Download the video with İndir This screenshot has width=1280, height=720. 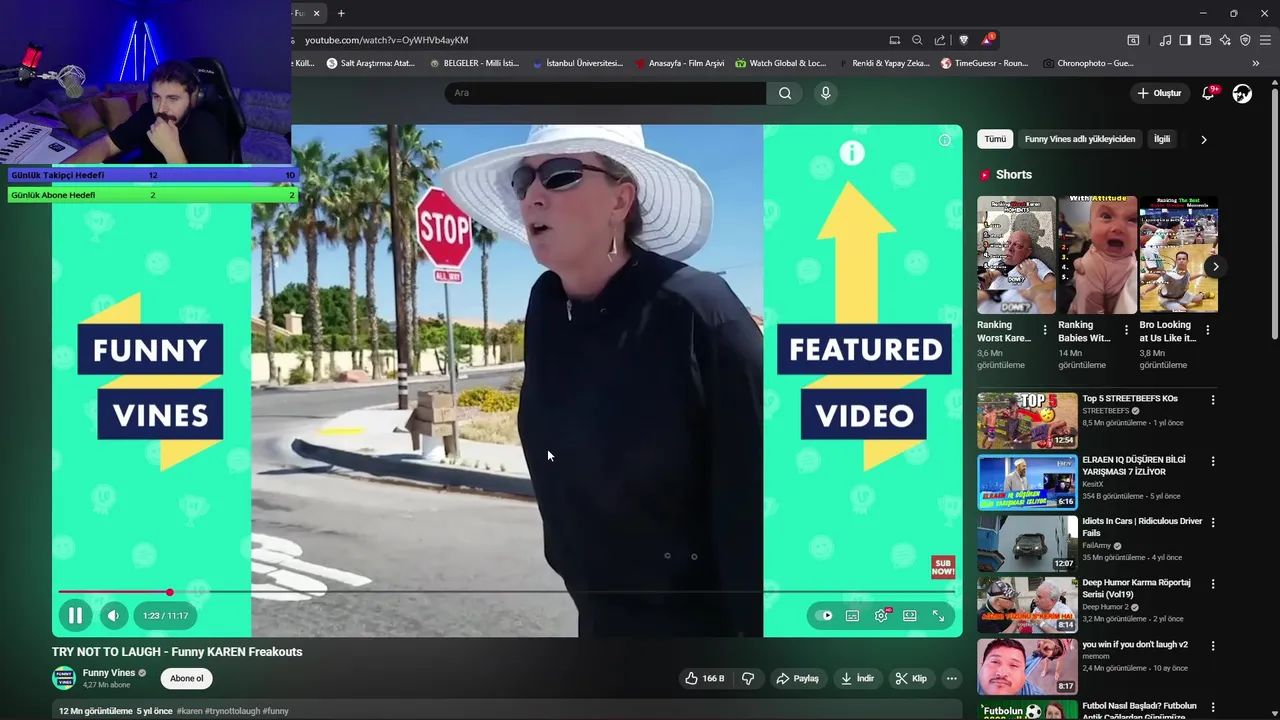click(x=857, y=678)
